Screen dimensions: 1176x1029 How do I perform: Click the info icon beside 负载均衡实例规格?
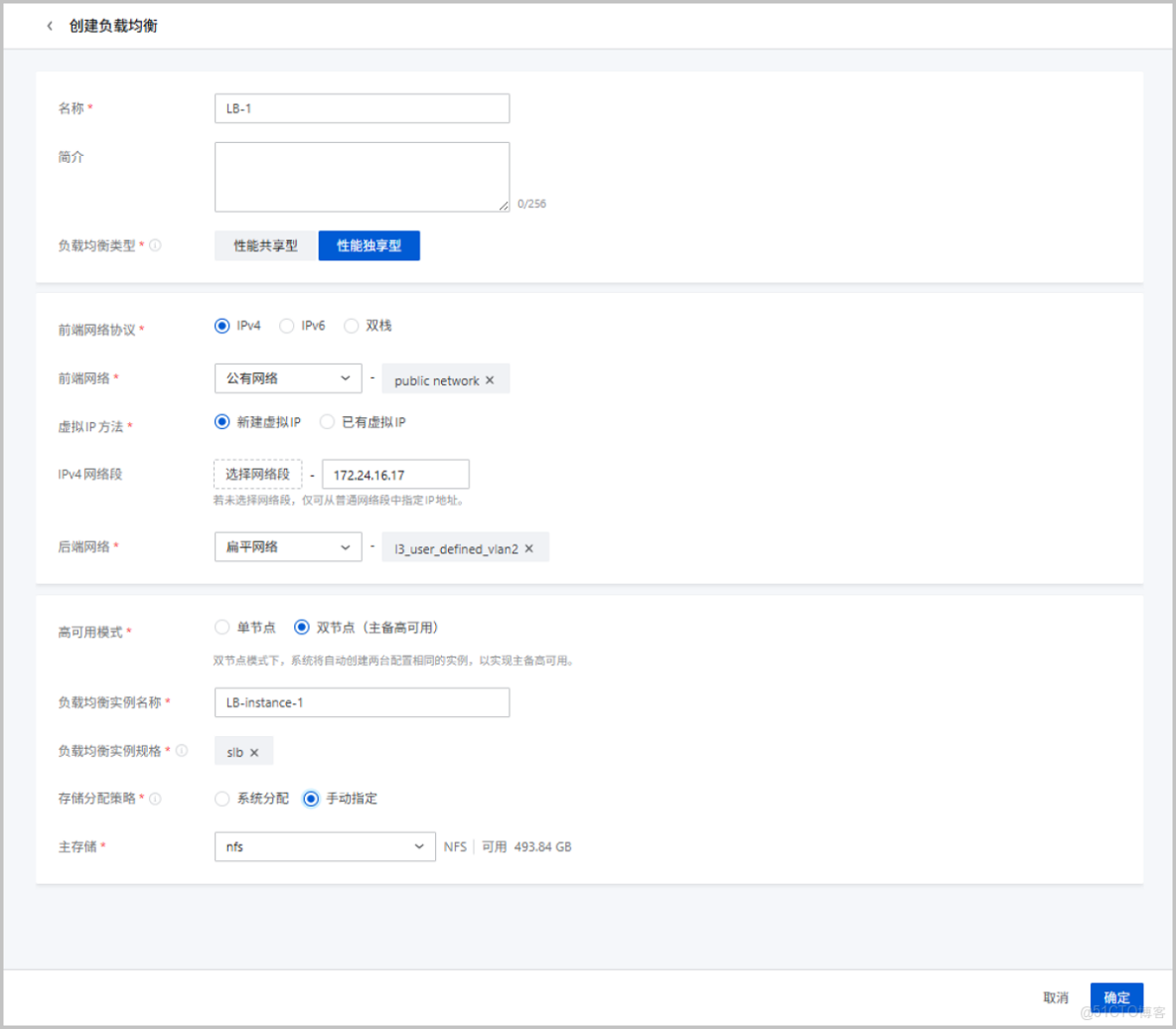click(x=182, y=751)
